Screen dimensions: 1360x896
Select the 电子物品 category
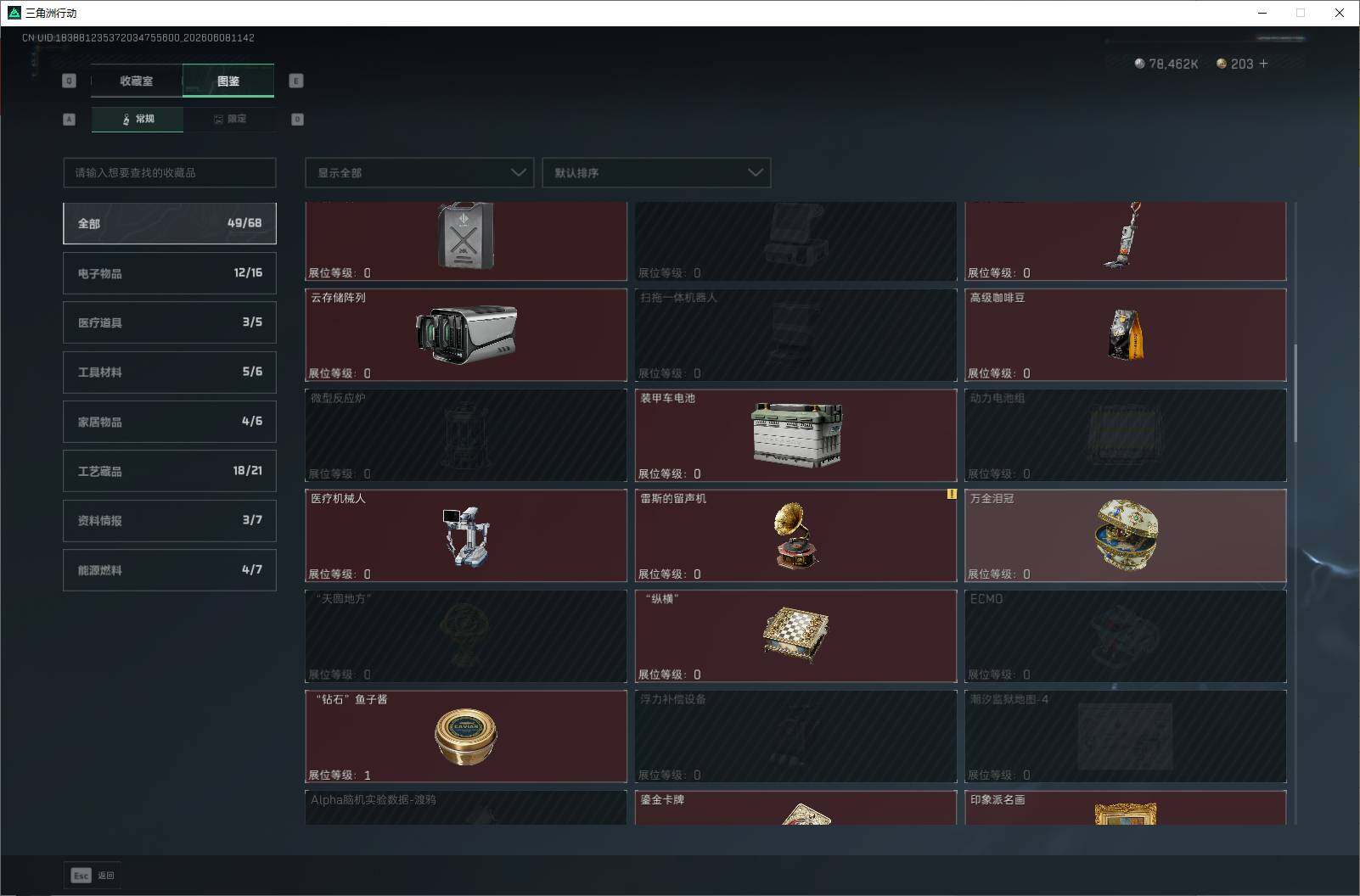[170, 273]
